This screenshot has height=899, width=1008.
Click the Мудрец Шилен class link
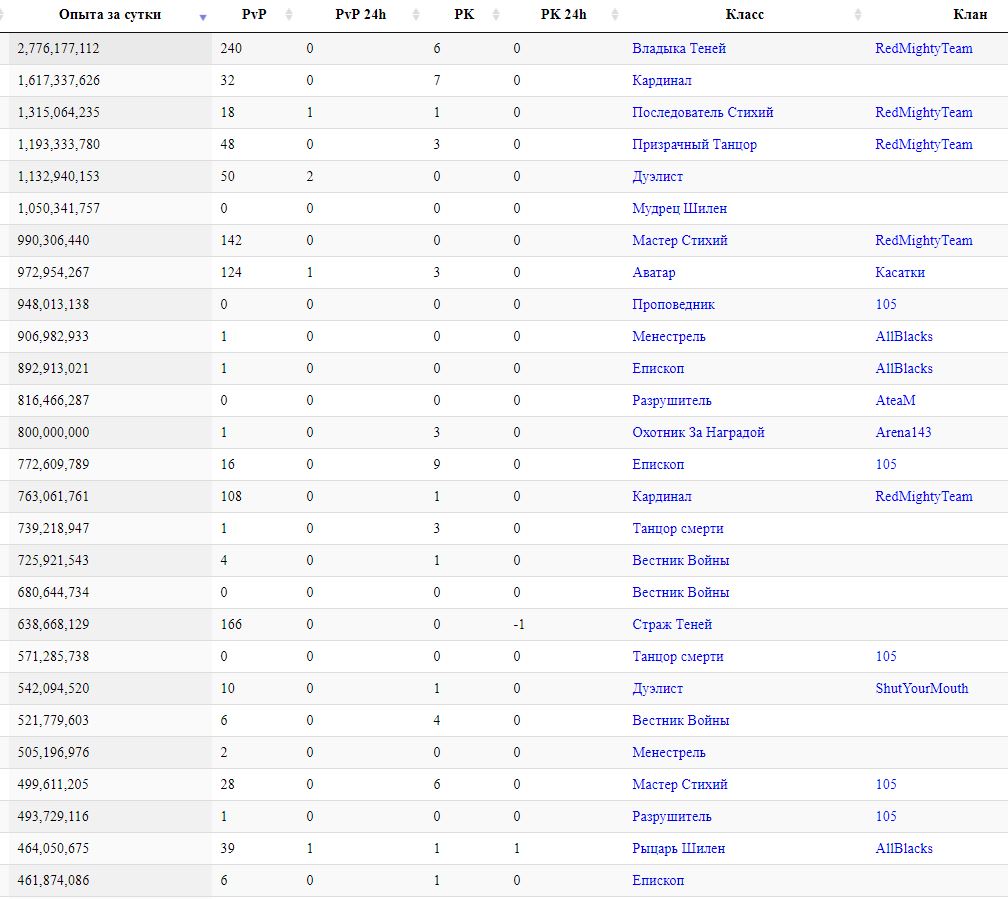point(679,208)
